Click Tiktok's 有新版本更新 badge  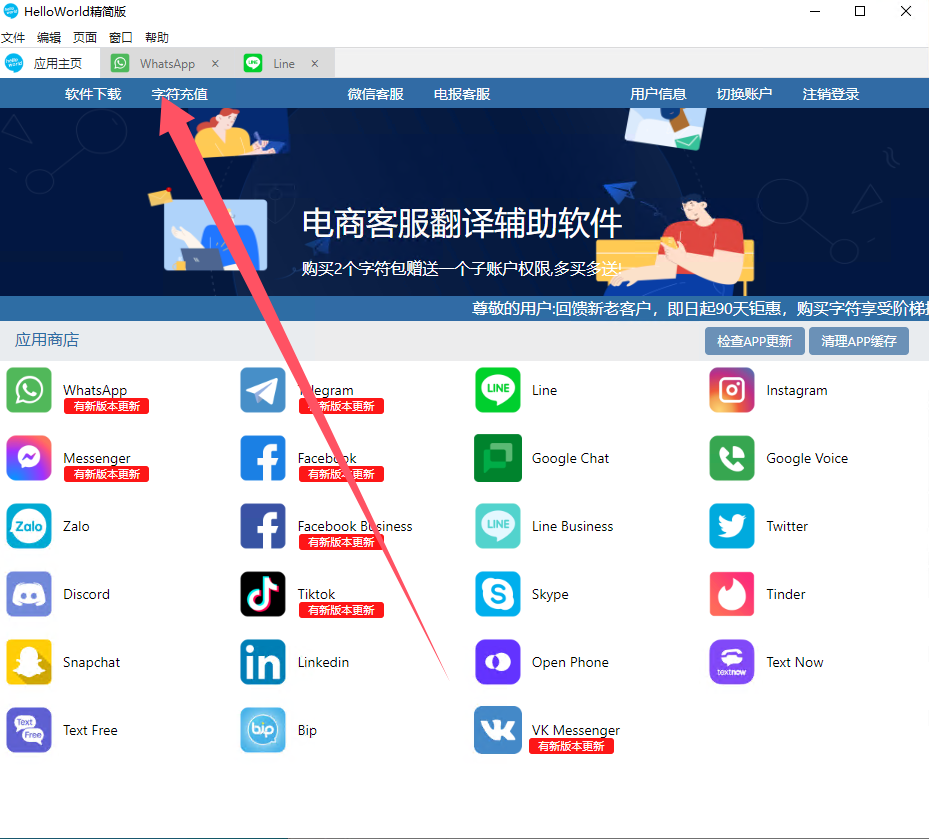pyautogui.click(x=341, y=610)
